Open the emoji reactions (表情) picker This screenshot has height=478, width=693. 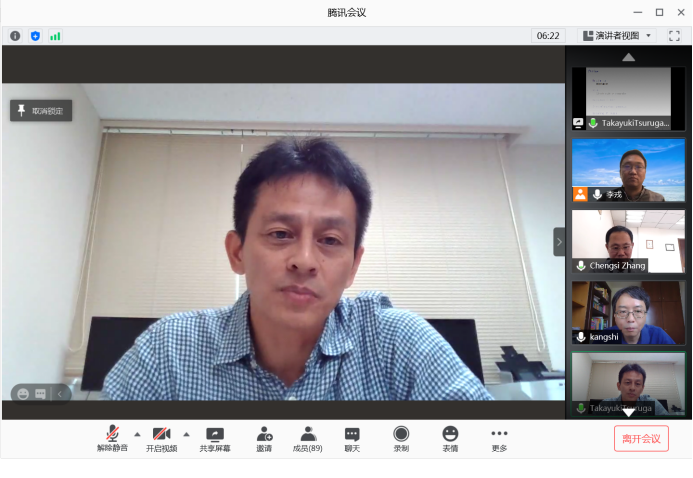(450, 438)
